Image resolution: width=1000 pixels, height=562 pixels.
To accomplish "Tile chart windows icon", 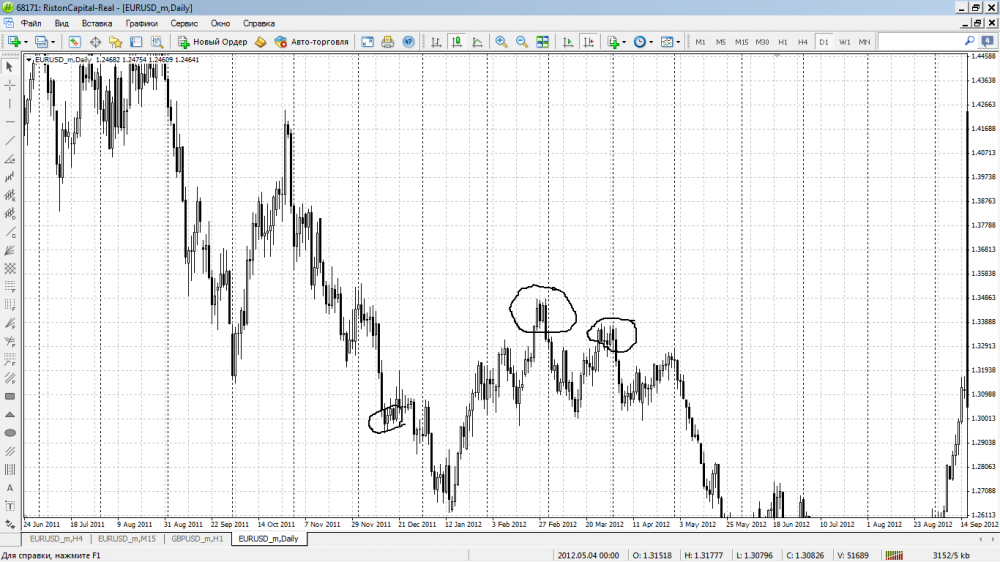I will point(542,42).
